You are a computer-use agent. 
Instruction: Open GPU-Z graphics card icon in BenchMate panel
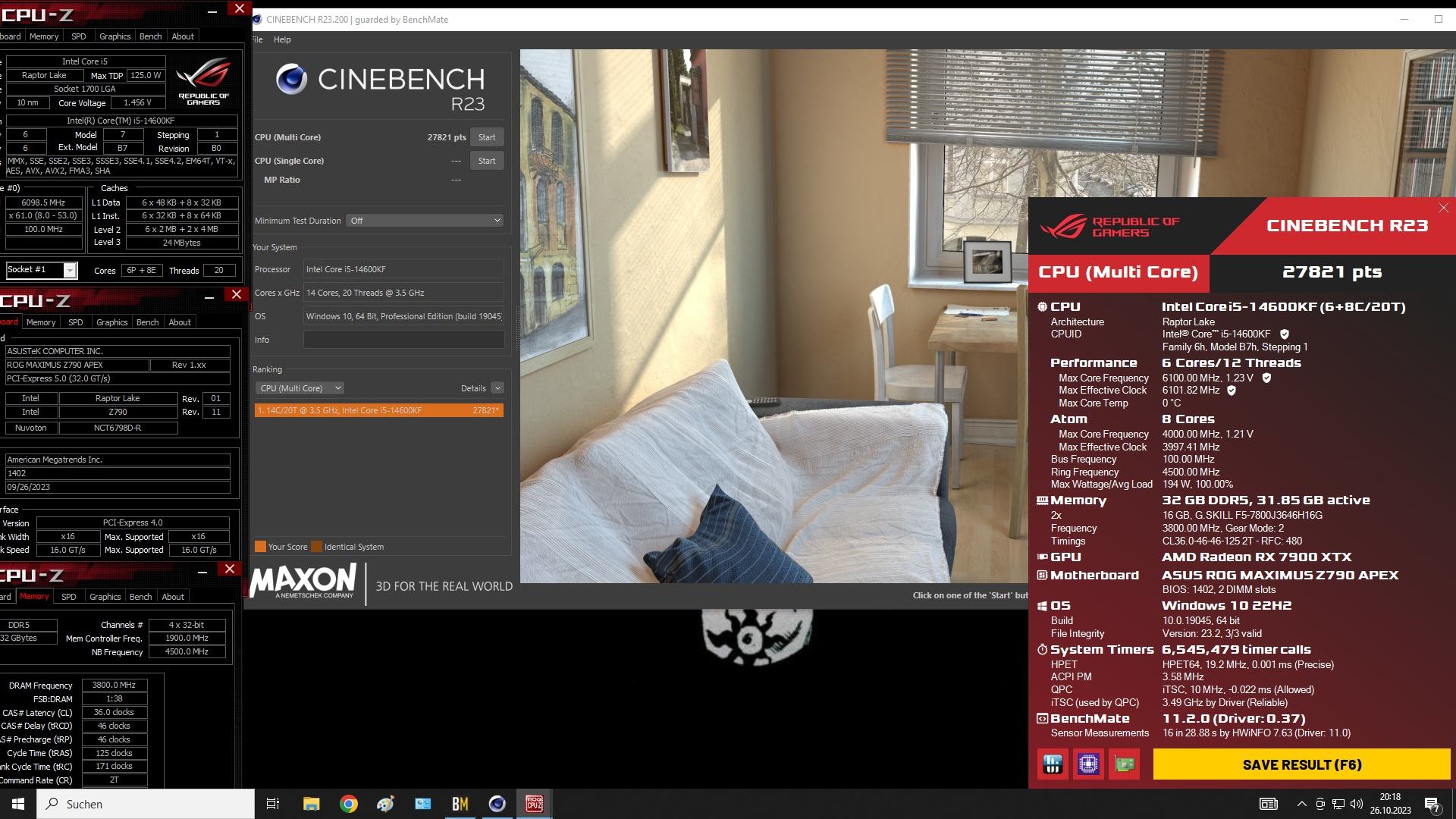[x=1125, y=764]
